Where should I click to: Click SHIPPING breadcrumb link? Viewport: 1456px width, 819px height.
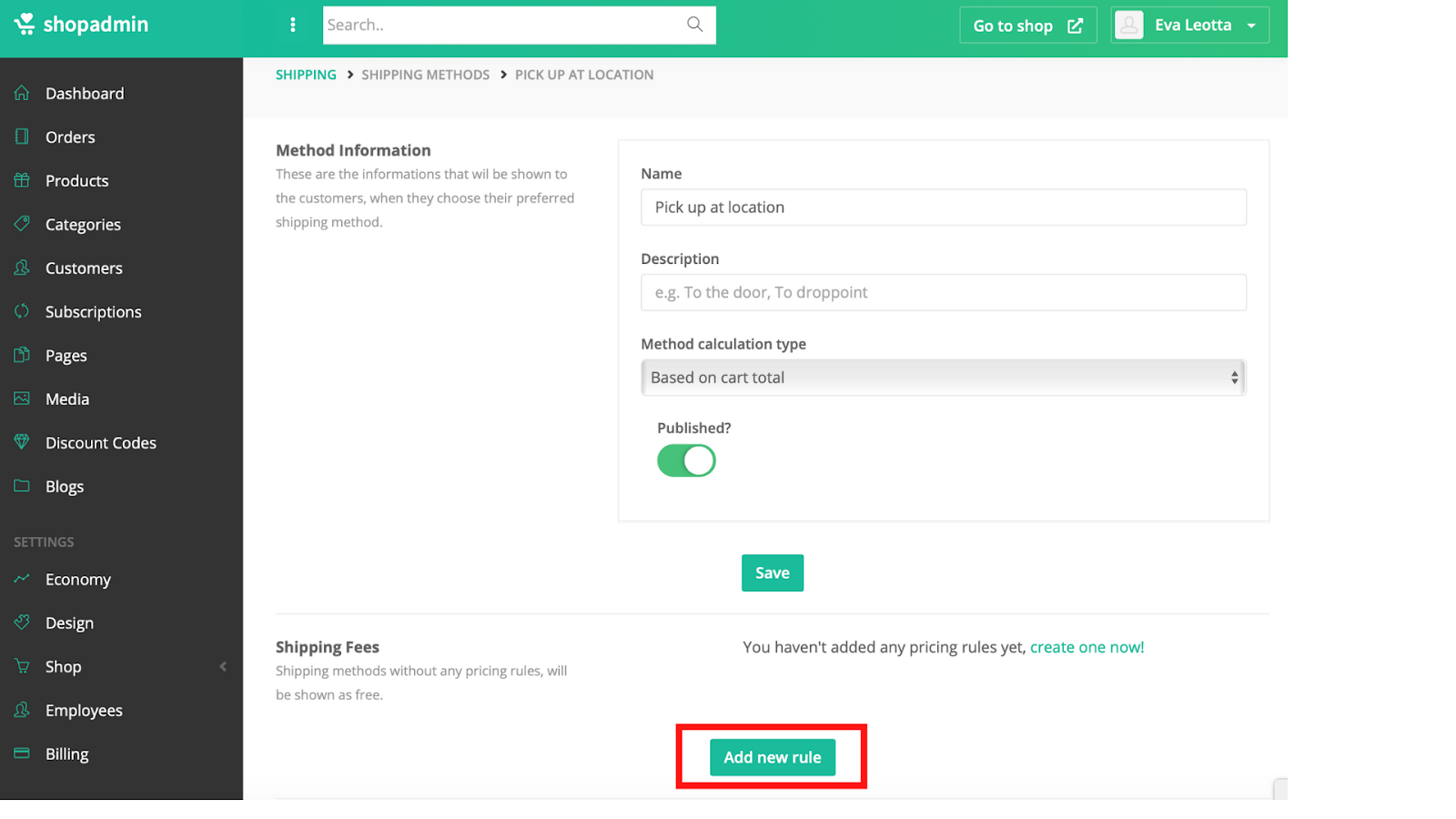pyautogui.click(x=306, y=75)
